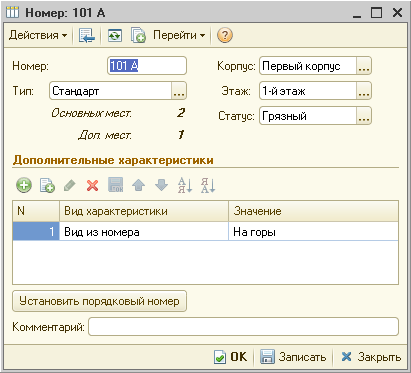Viewport: 411px width, 373px height.
Task: Open the Корпус selection ellipsis button
Action: pyautogui.click(x=364, y=66)
